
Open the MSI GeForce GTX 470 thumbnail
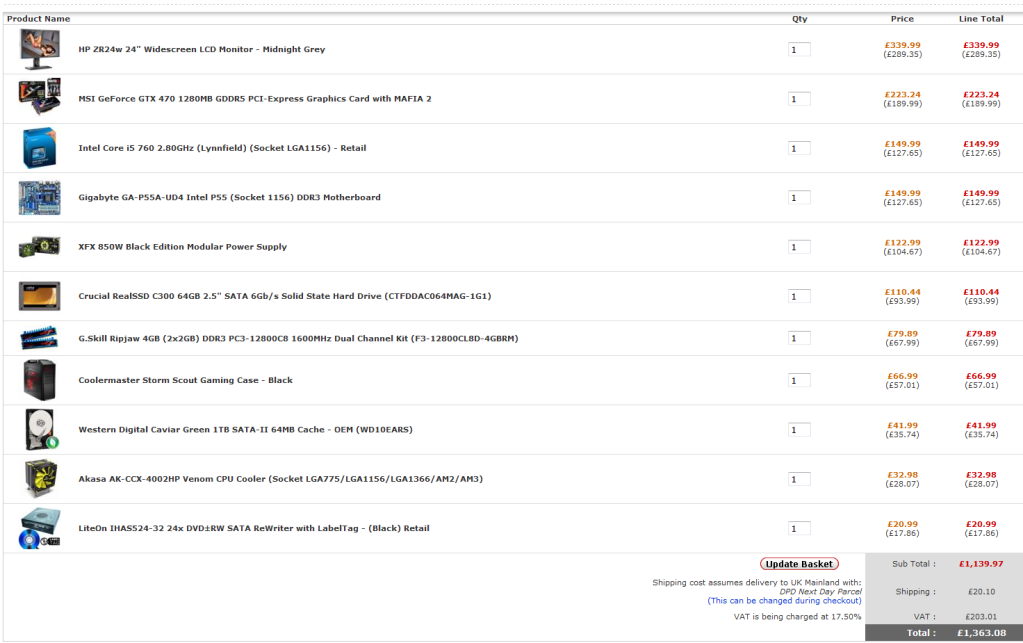coord(40,97)
